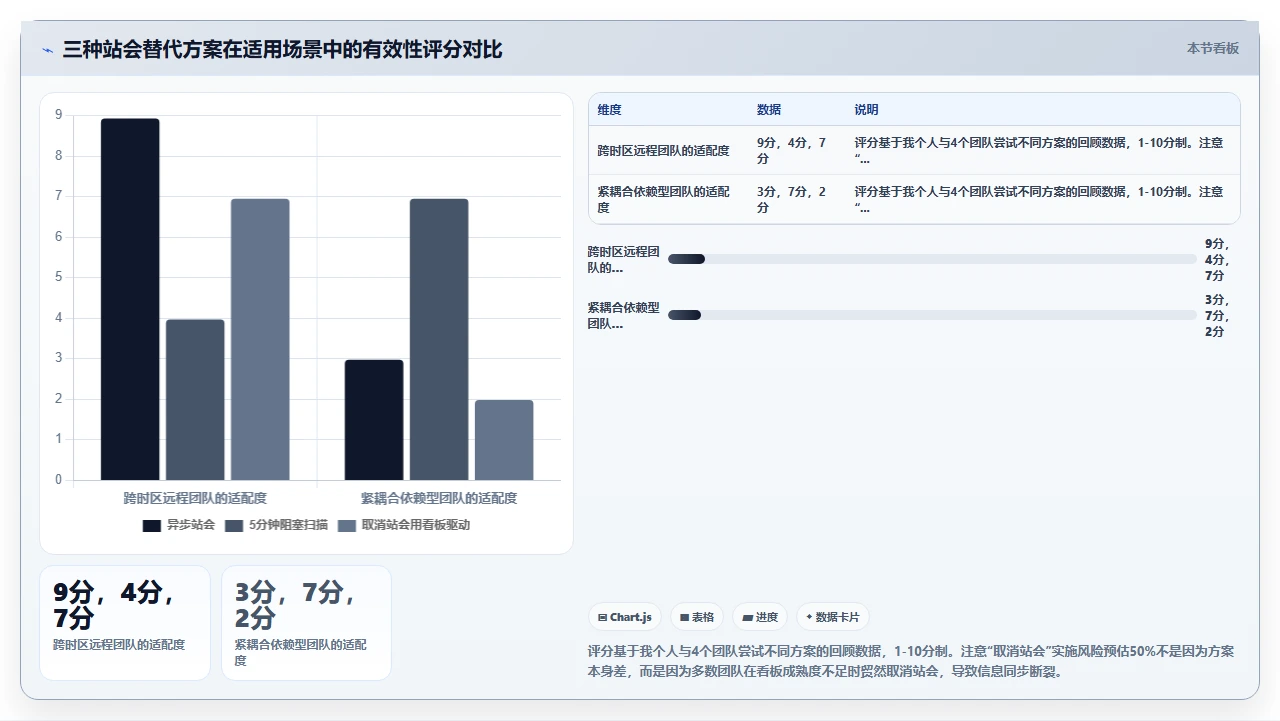The image size is (1280, 721).
Task: Click the 说明 column header
Action: coord(866,110)
